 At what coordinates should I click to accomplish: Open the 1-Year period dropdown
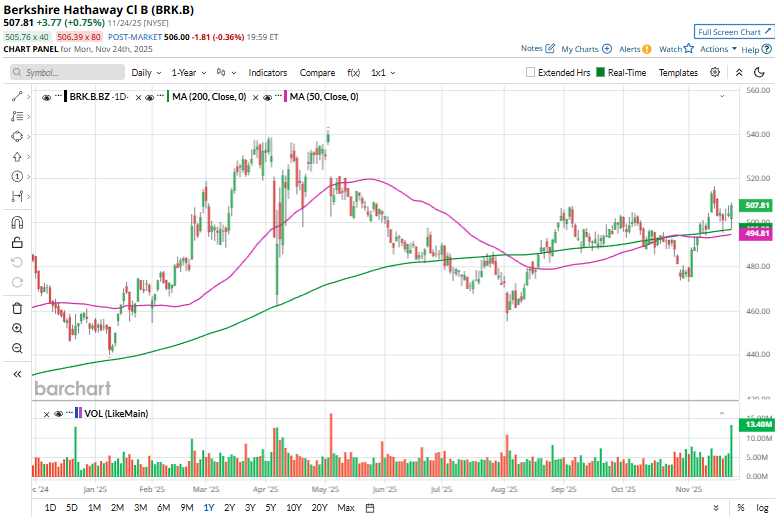click(x=189, y=73)
